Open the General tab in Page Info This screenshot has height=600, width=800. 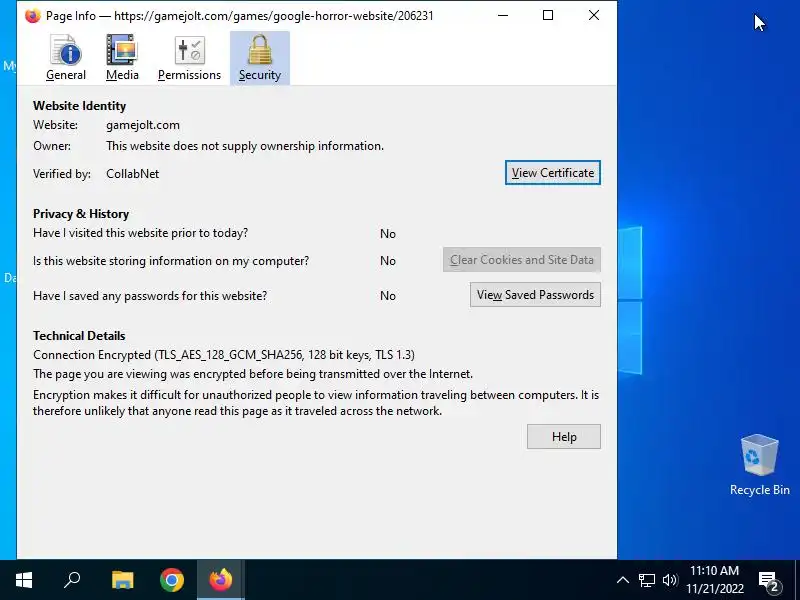click(65, 58)
